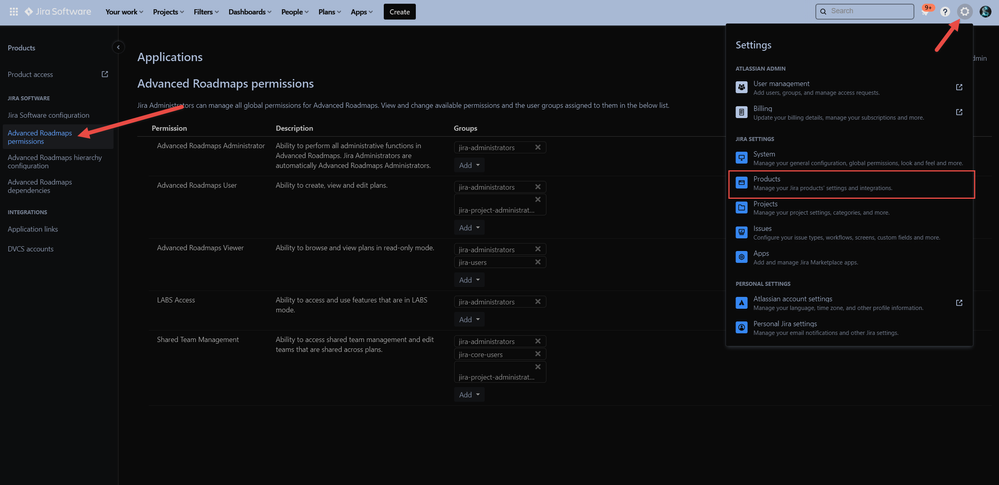Click into the Search field
Image resolution: width=999 pixels, height=485 pixels.
(x=865, y=11)
